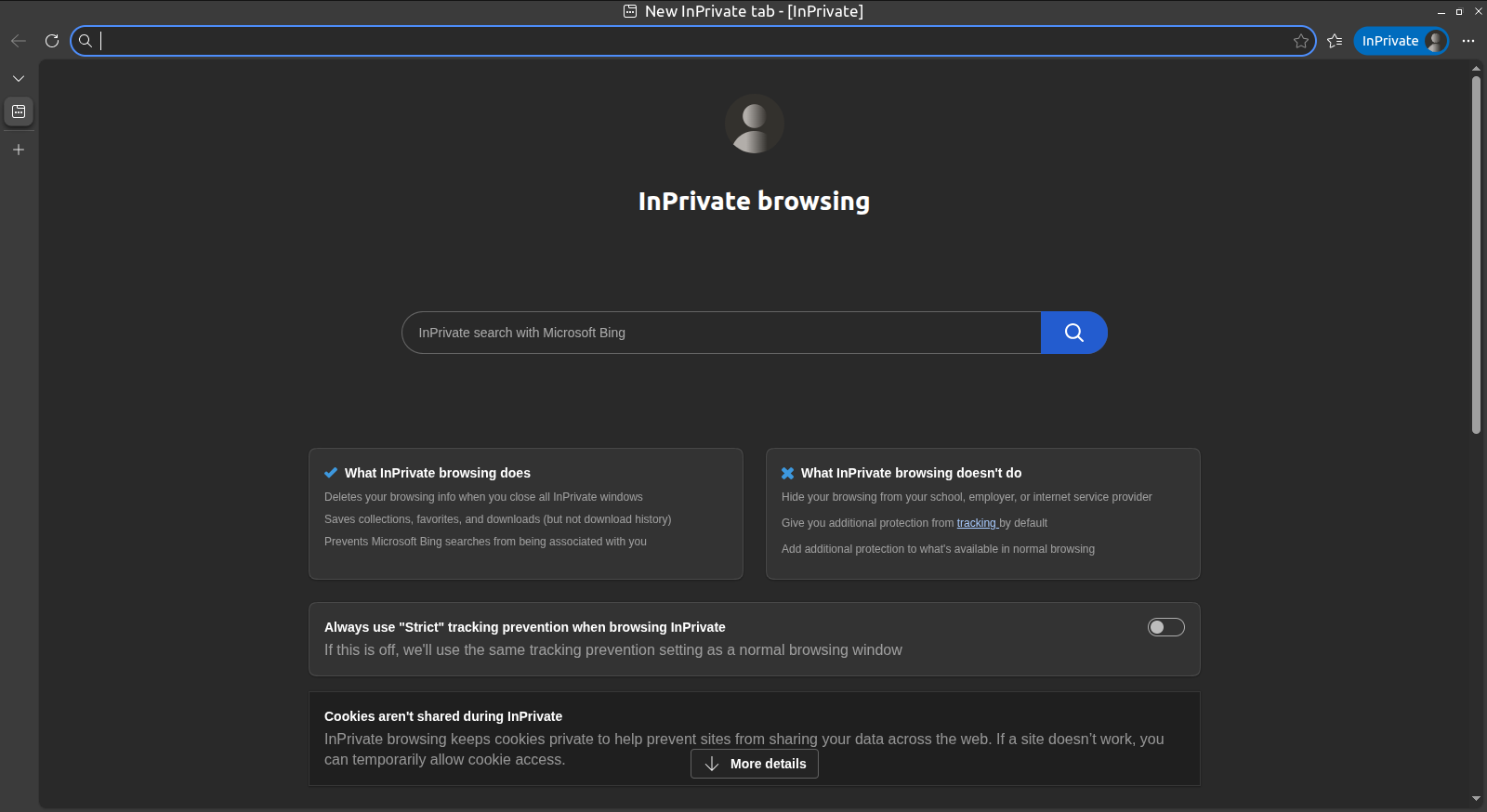Go back with the back arrow
Screen dimensions: 1487x812
pos(19,41)
